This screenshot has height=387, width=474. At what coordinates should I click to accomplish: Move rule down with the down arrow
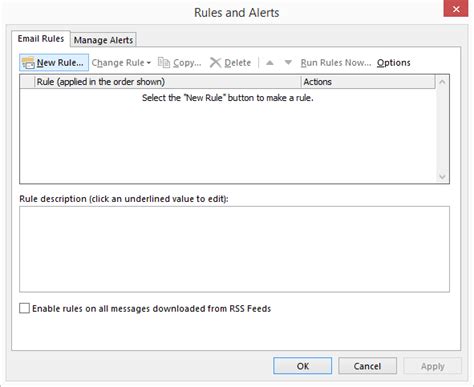288,62
